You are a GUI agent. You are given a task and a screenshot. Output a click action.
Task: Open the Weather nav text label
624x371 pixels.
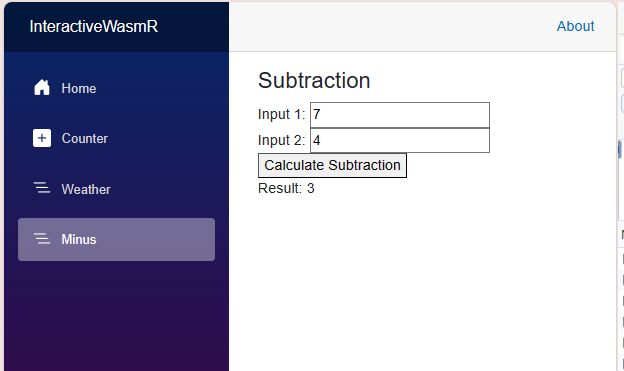[x=86, y=189]
